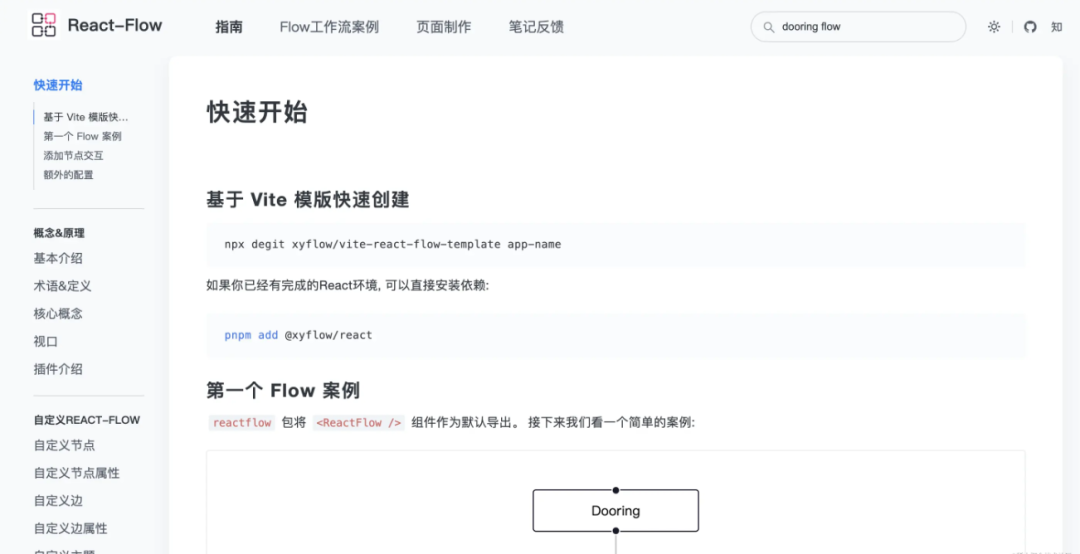Focus the dooring flow search field
1080x554 pixels.
[858, 27]
